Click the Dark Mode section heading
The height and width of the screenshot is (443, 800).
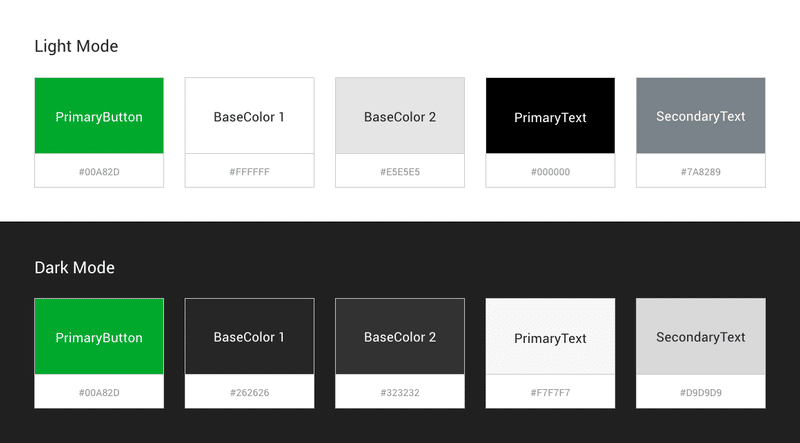coord(74,267)
